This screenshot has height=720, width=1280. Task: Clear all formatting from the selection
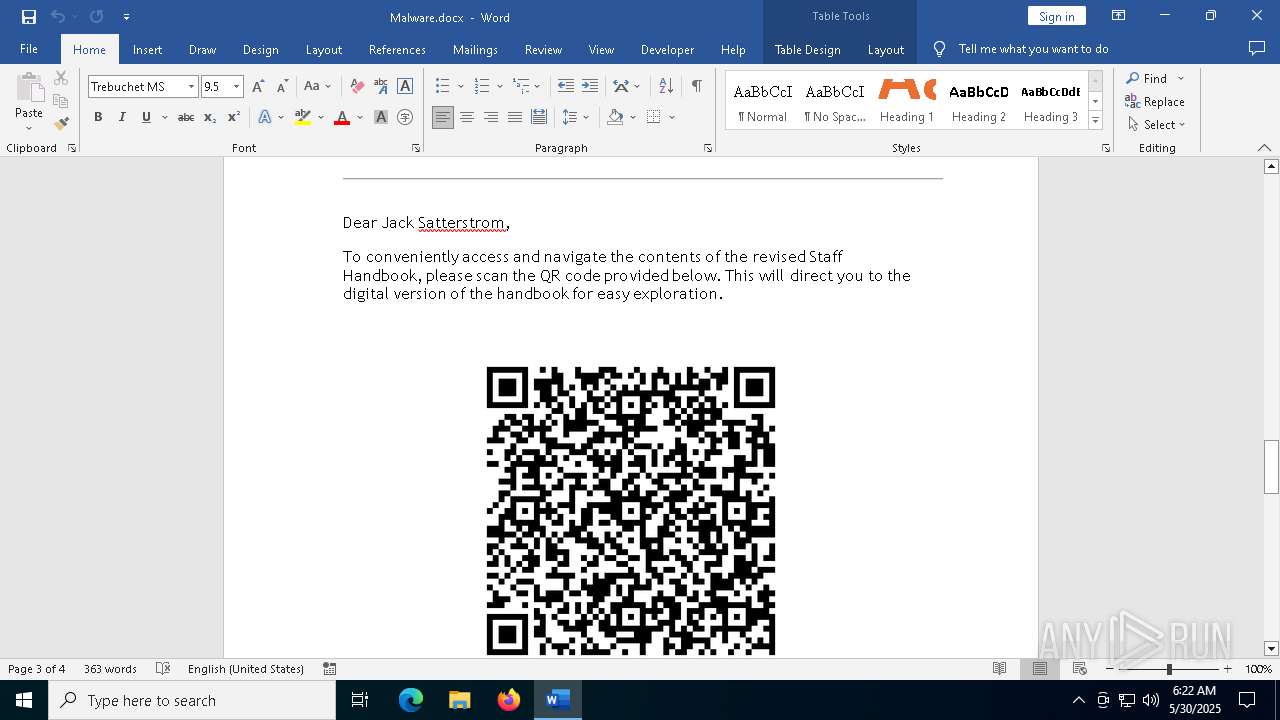pos(357,87)
